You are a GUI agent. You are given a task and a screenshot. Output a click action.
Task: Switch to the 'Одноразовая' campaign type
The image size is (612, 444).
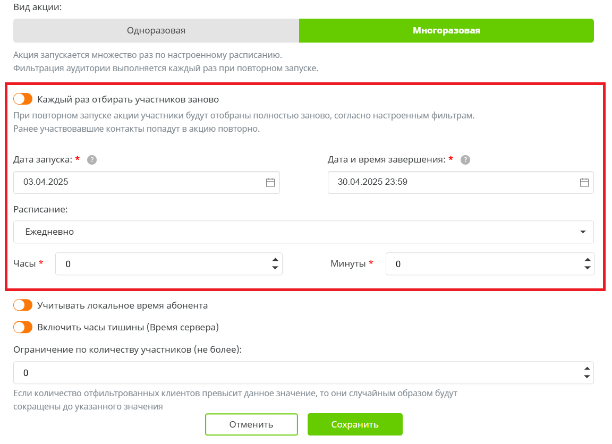click(155, 30)
